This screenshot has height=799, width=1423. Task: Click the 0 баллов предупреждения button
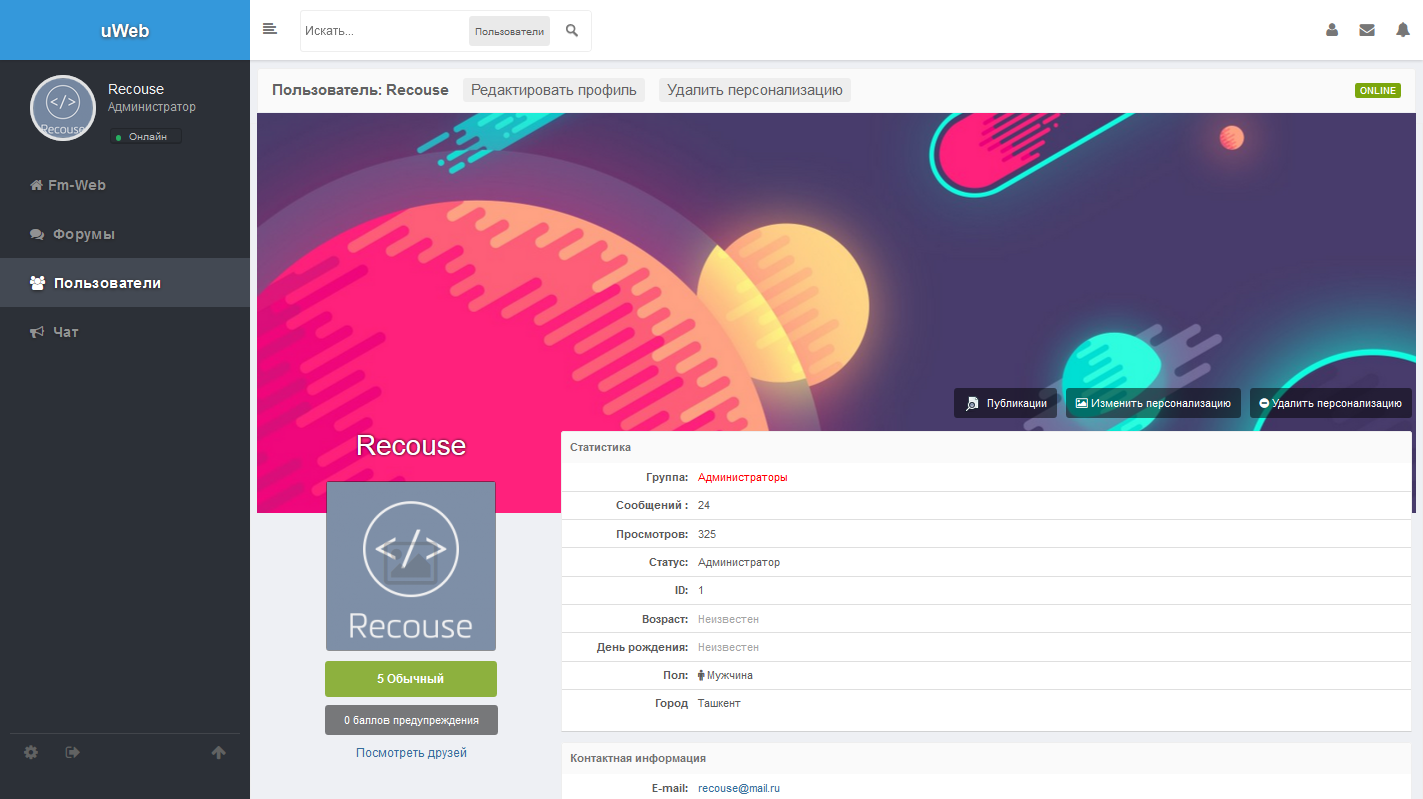point(411,720)
